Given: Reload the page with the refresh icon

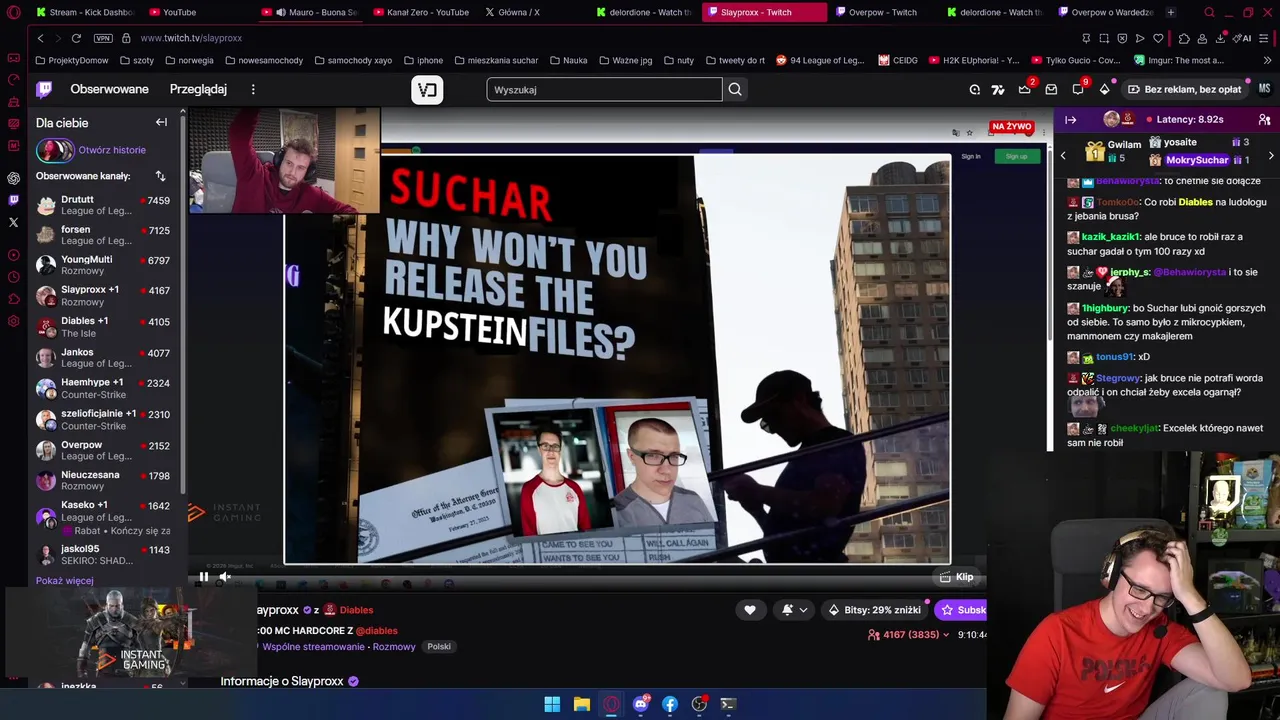Looking at the screenshot, I should [76, 38].
